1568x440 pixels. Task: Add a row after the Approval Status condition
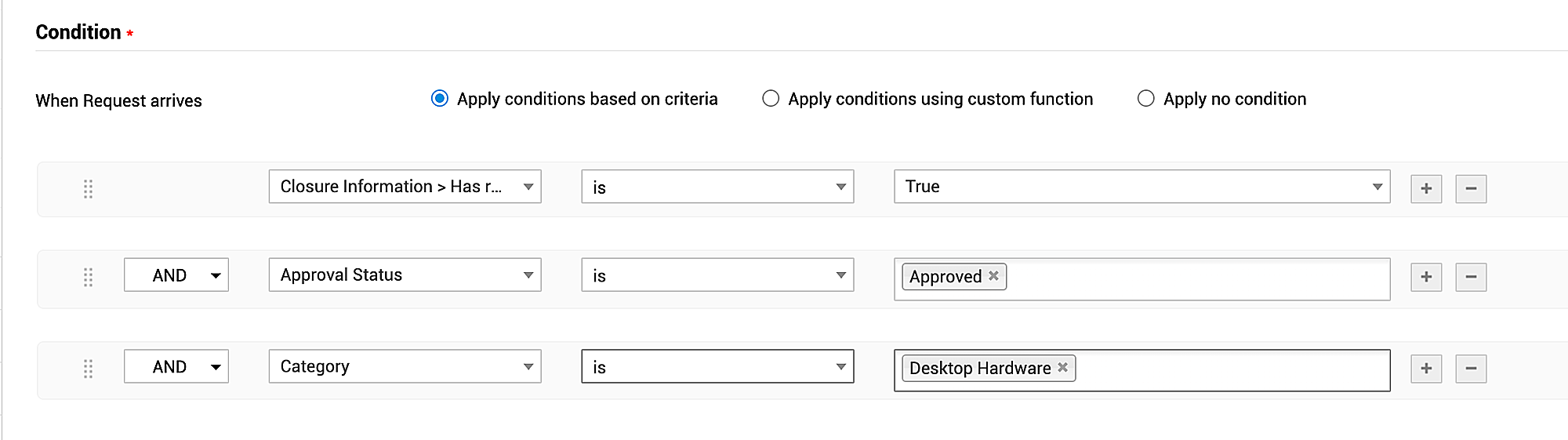[1425, 277]
